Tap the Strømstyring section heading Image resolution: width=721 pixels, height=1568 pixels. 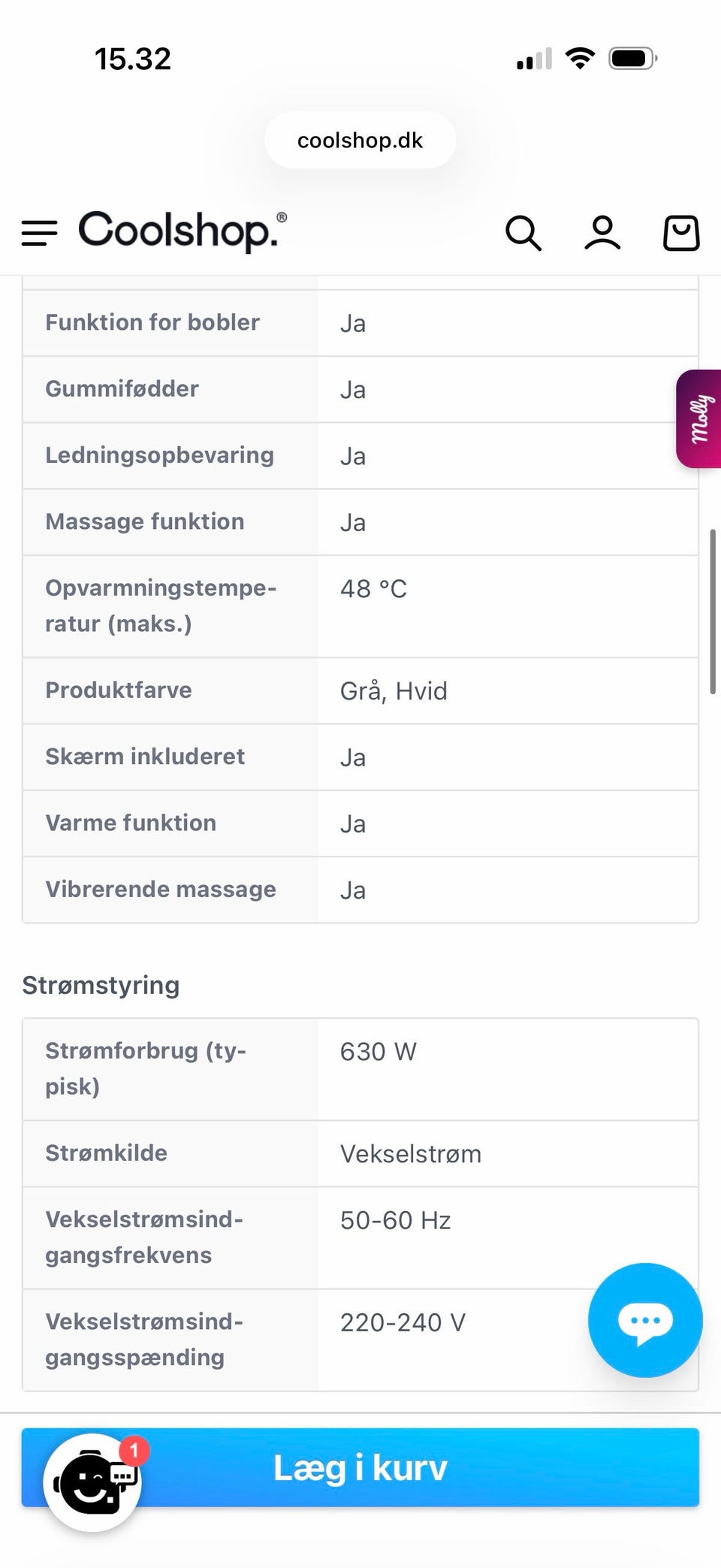(101, 985)
